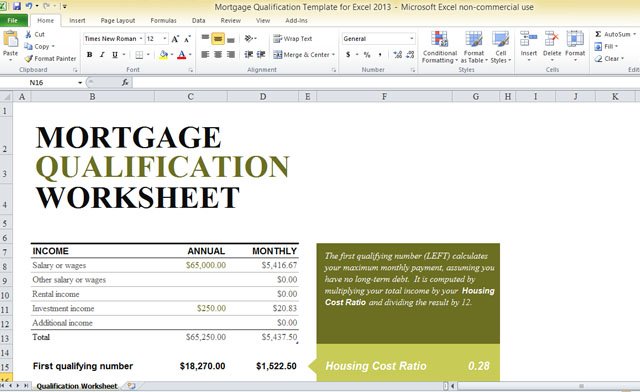This screenshot has width=640, height=392.
Task: Click the Format Painter brush icon
Action: pos(28,59)
